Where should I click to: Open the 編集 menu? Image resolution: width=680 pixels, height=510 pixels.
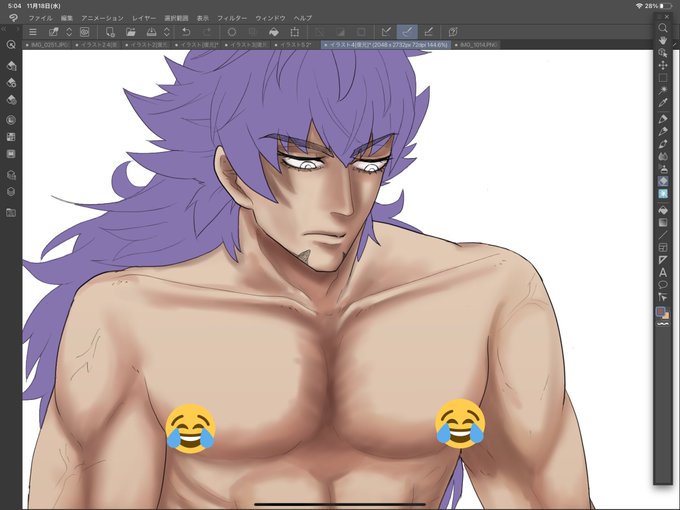click(67, 18)
